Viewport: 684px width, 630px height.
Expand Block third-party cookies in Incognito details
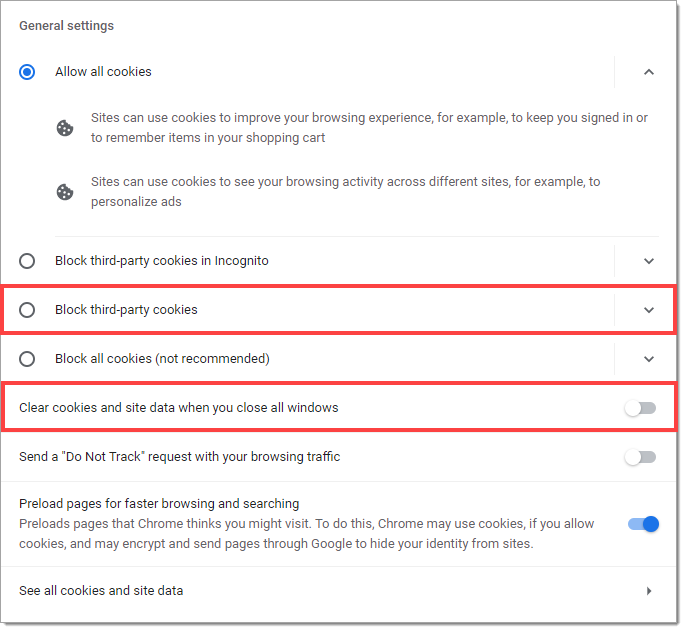click(x=649, y=261)
